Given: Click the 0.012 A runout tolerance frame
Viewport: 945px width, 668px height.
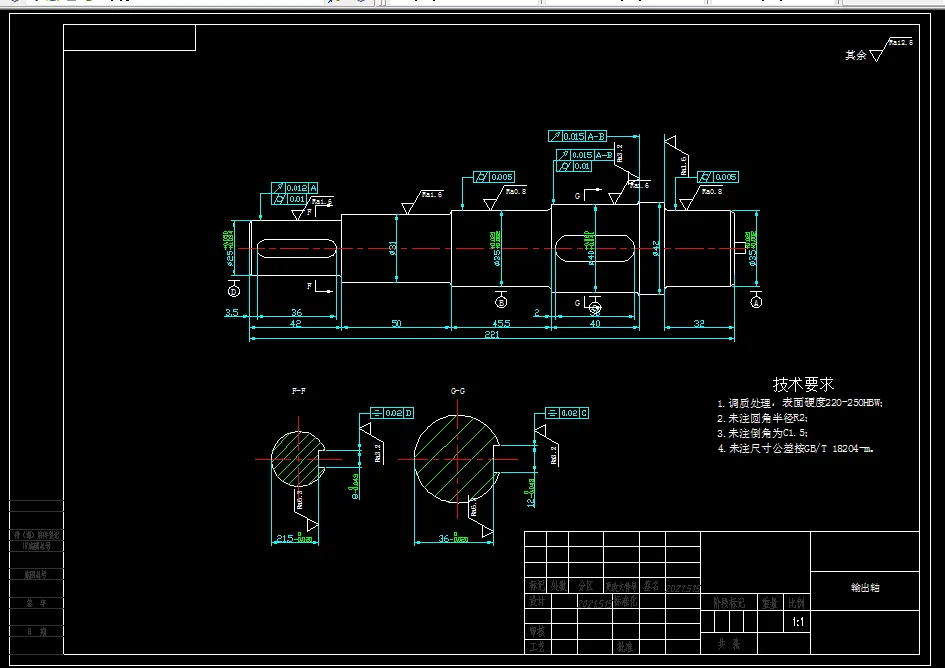Looking at the screenshot, I should [x=295, y=188].
